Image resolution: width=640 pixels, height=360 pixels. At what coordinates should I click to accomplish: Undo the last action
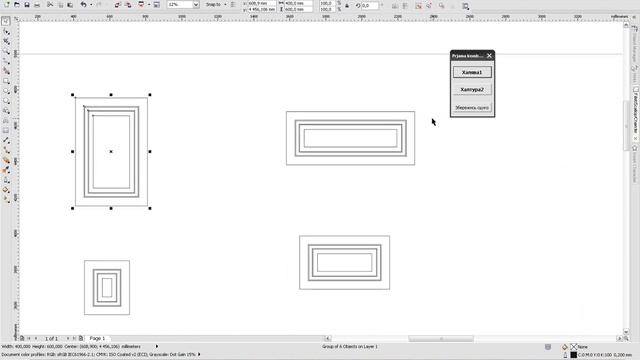coord(83,4)
